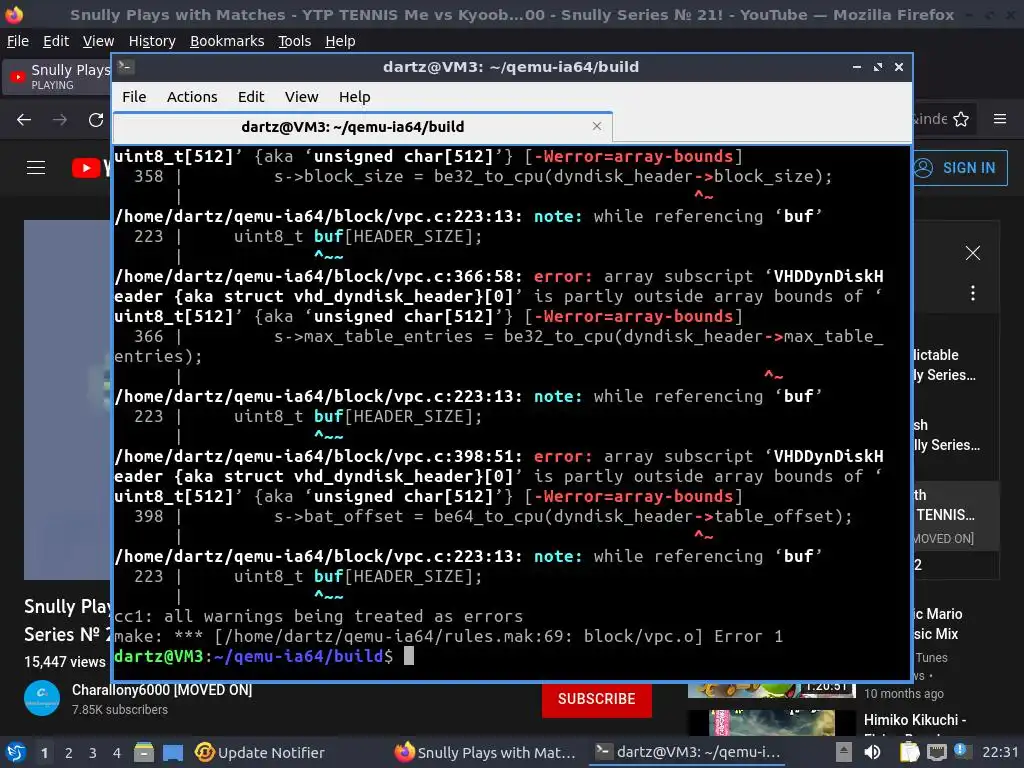1024x768 pixels.
Task: Switch to workspace 2
Action: 69,753
